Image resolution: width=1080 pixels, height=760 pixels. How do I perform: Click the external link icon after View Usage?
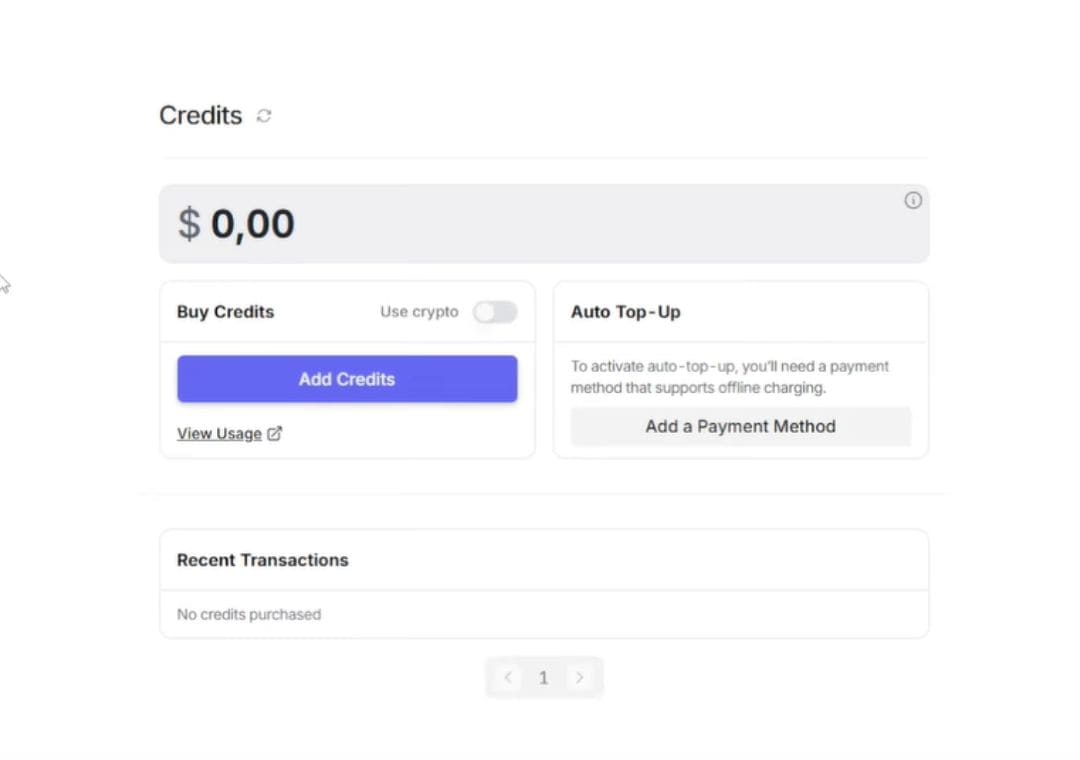274,433
